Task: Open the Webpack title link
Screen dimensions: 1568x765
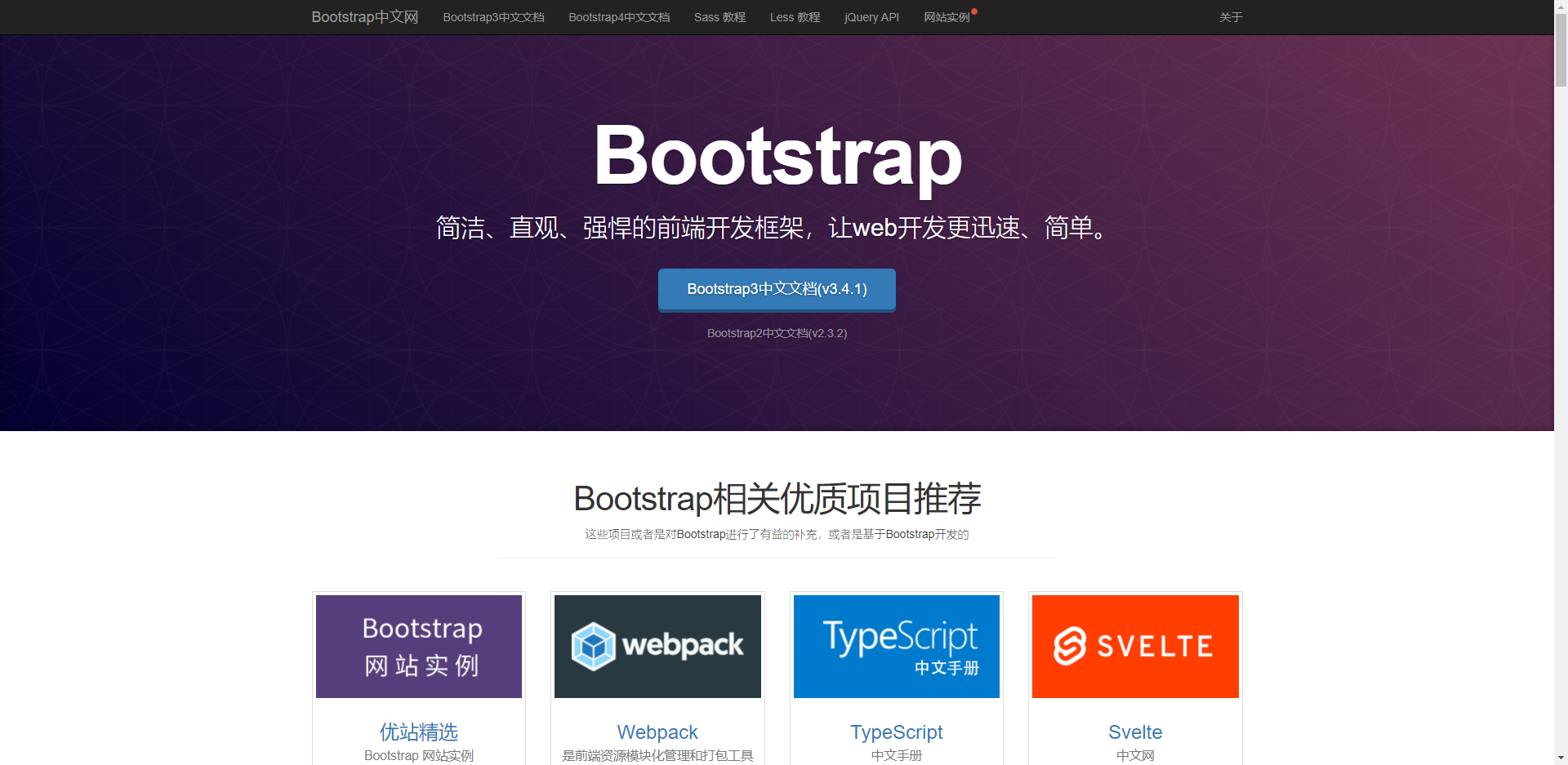Action: click(x=657, y=732)
